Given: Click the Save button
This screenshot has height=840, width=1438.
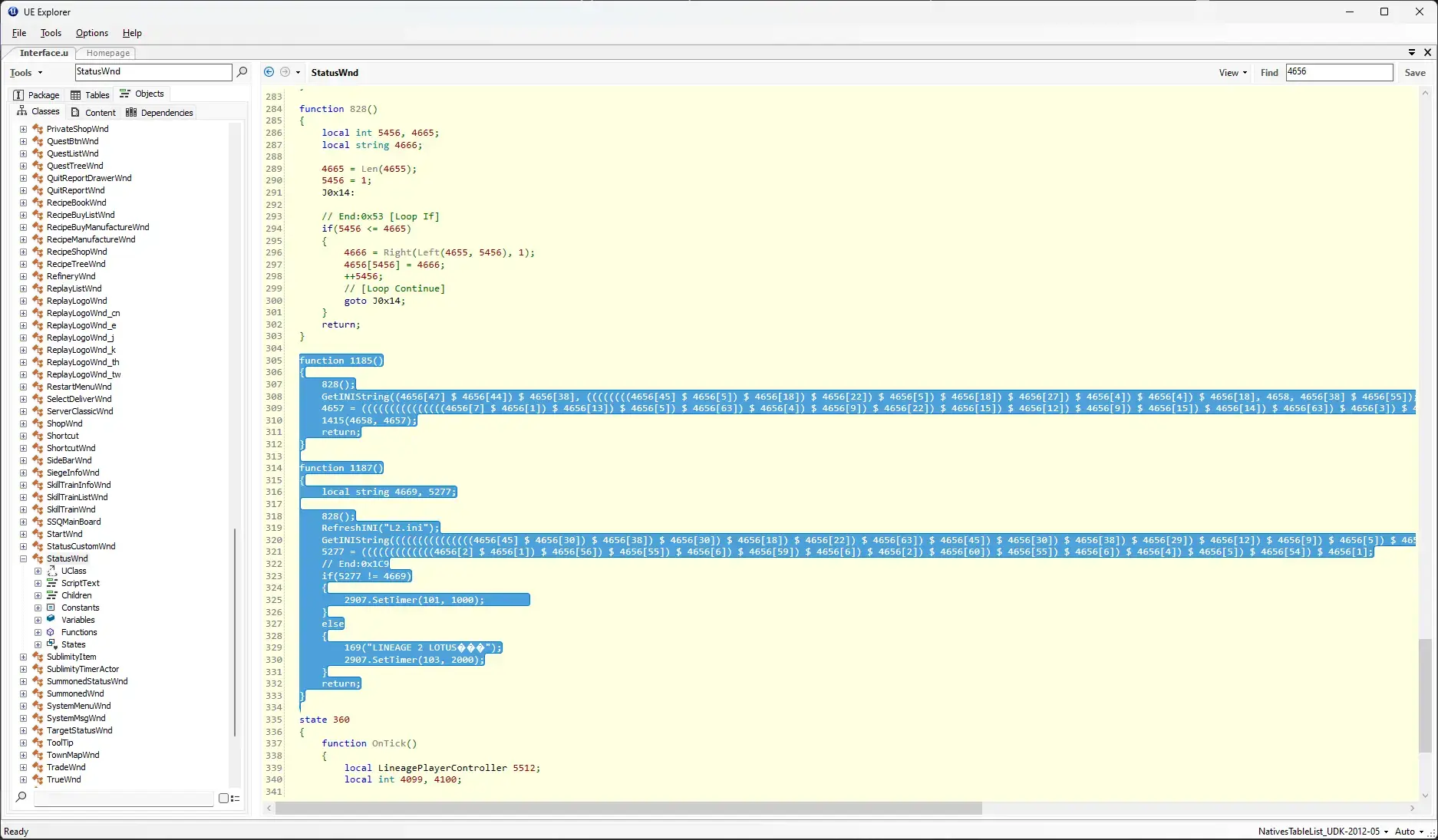Looking at the screenshot, I should point(1415,73).
